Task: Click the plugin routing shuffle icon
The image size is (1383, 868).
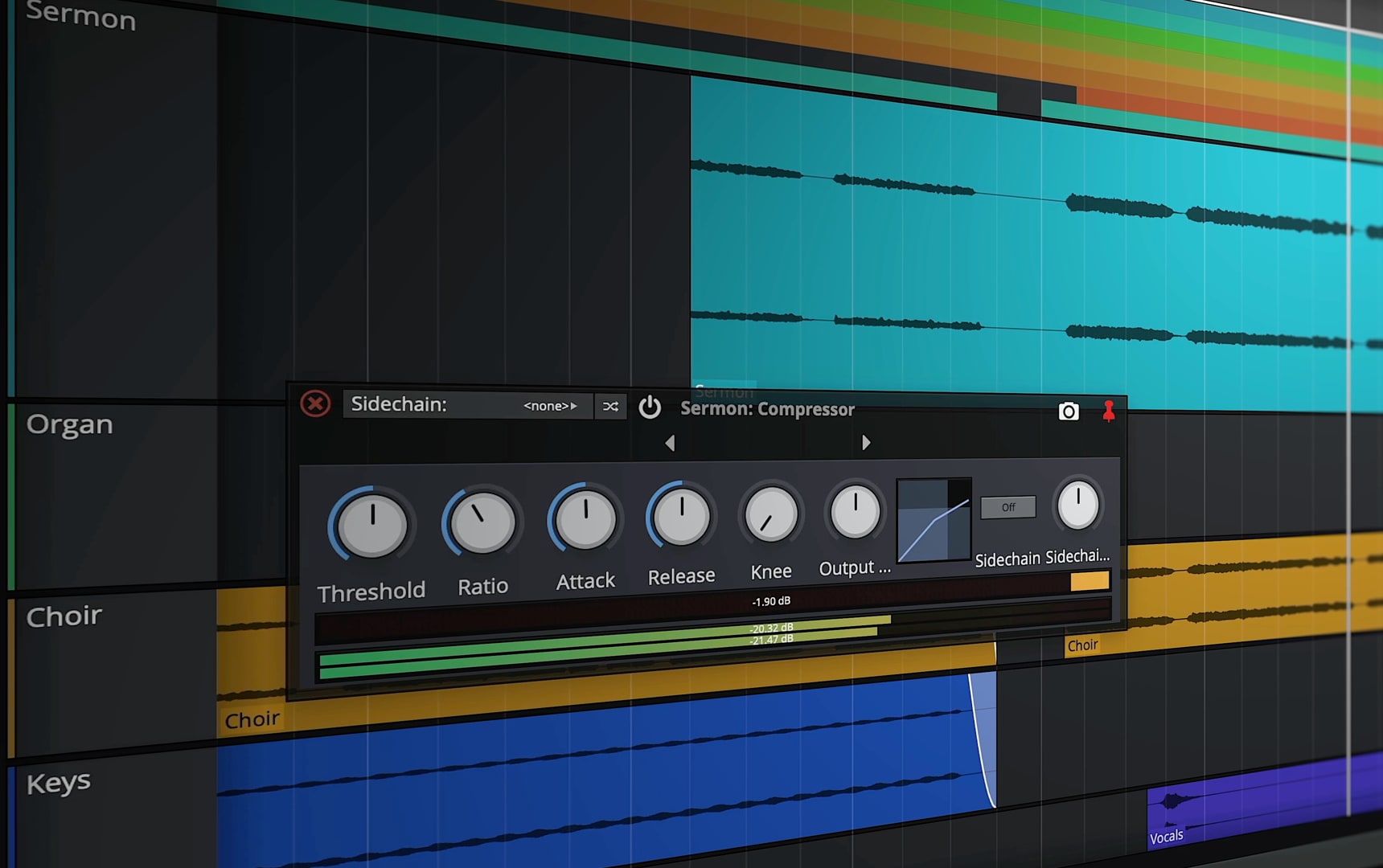Action: click(610, 407)
